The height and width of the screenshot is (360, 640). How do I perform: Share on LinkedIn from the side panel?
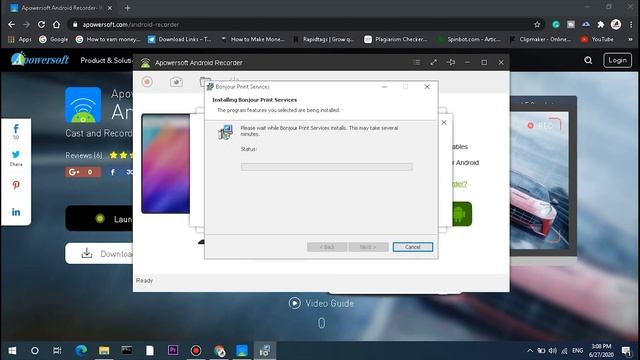click(x=16, y=212)
